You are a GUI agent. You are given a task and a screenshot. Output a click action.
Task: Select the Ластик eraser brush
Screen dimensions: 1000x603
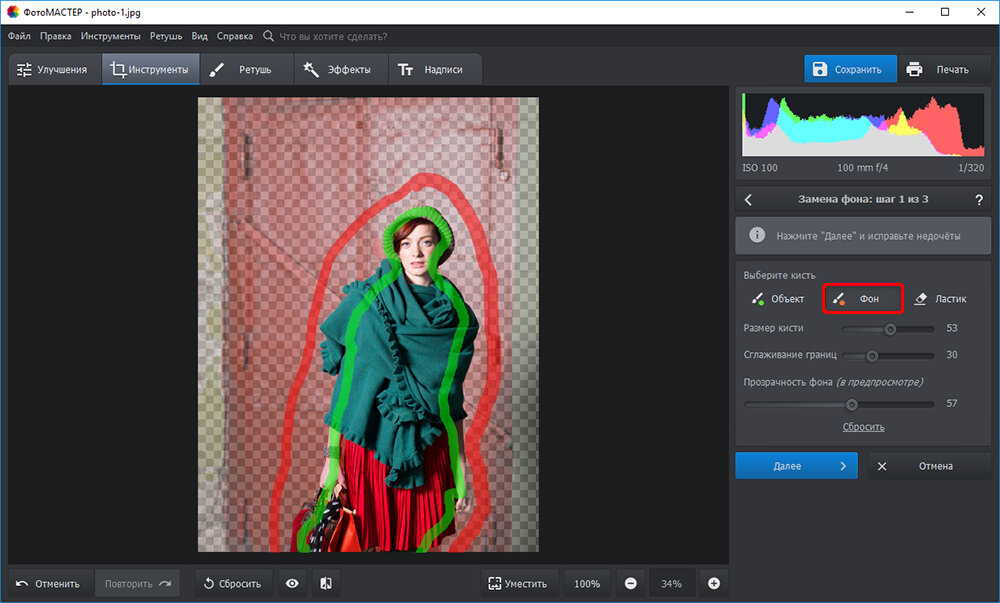point(940,298)
